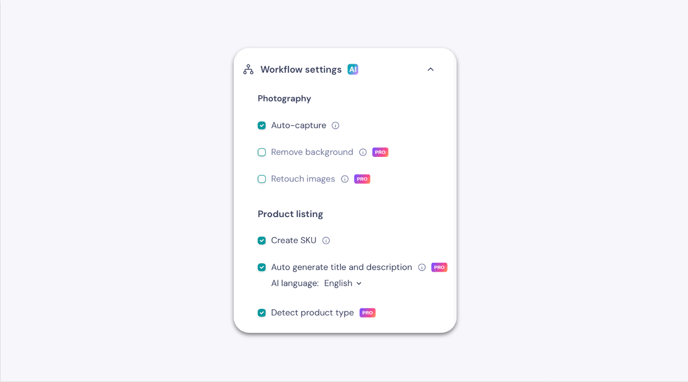Click the info icon beside Remove background
The width and height of the screenshot is (688, 382).
pyautogui.click(x=363, y=152)
